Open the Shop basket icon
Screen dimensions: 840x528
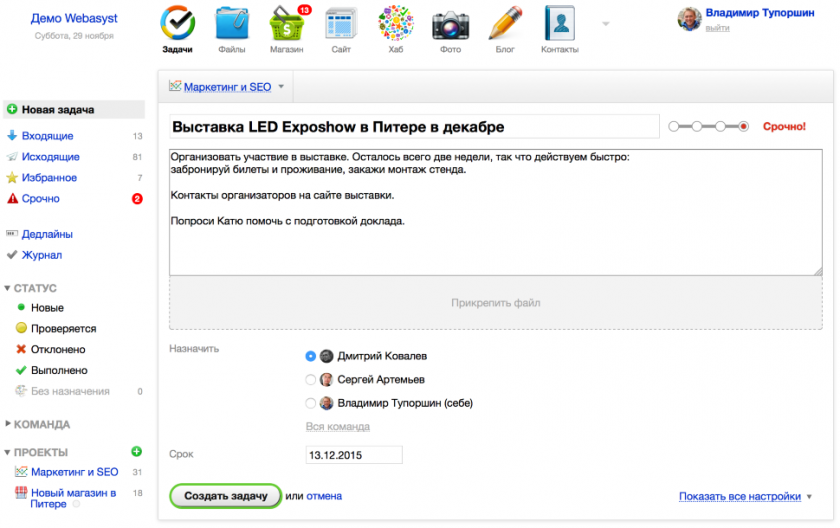[287, 24]
